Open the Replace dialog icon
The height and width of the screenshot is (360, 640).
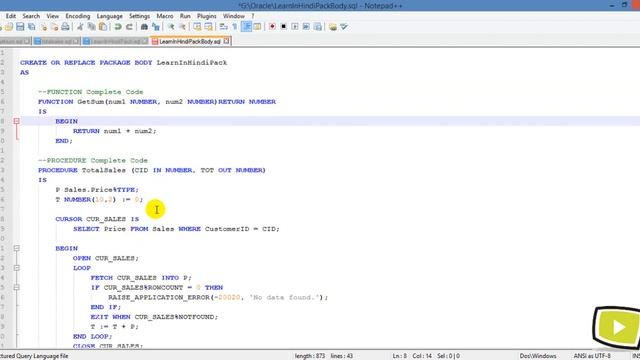[156, 27]
